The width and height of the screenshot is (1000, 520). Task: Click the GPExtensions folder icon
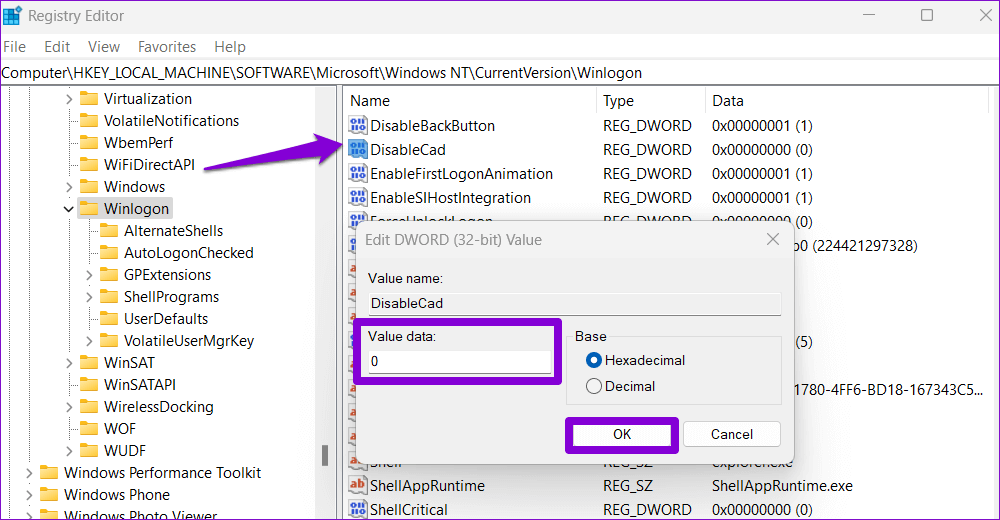point(109,274)
